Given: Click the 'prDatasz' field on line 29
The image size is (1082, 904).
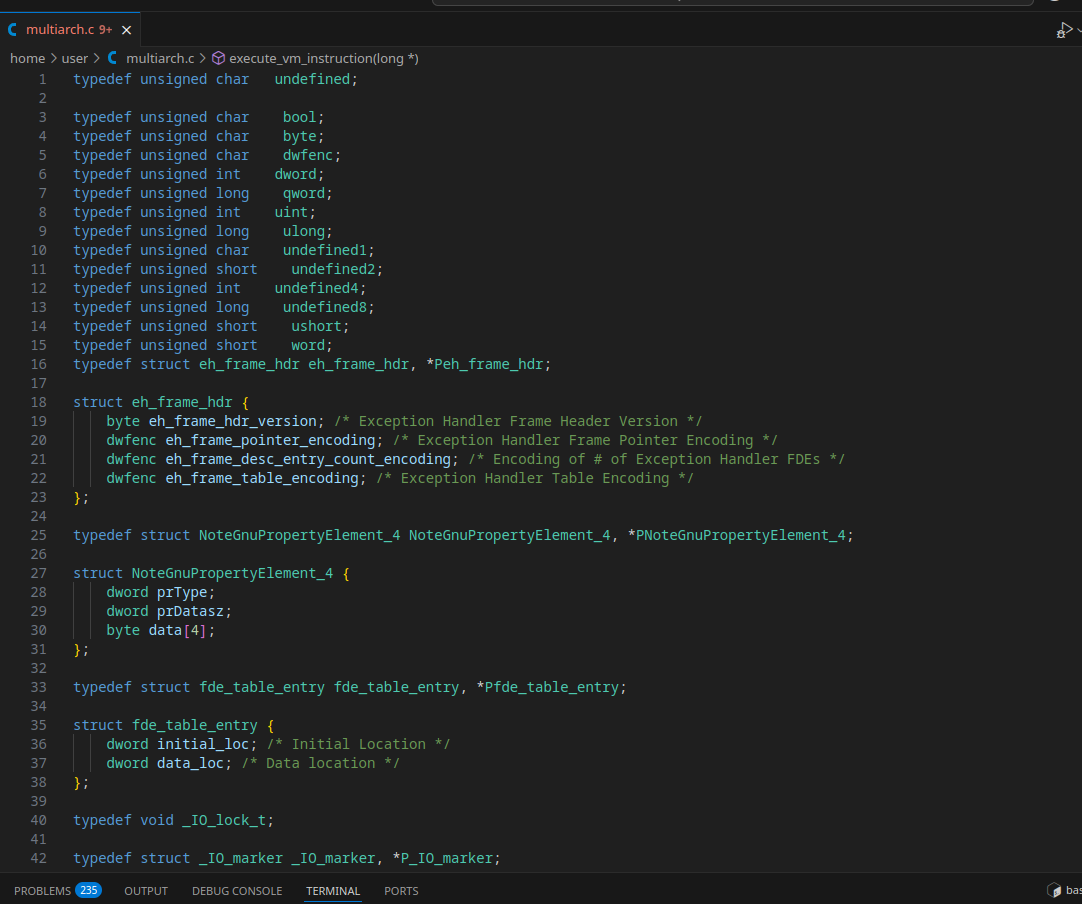Looking at the screenshot, I should click(190, 611).
